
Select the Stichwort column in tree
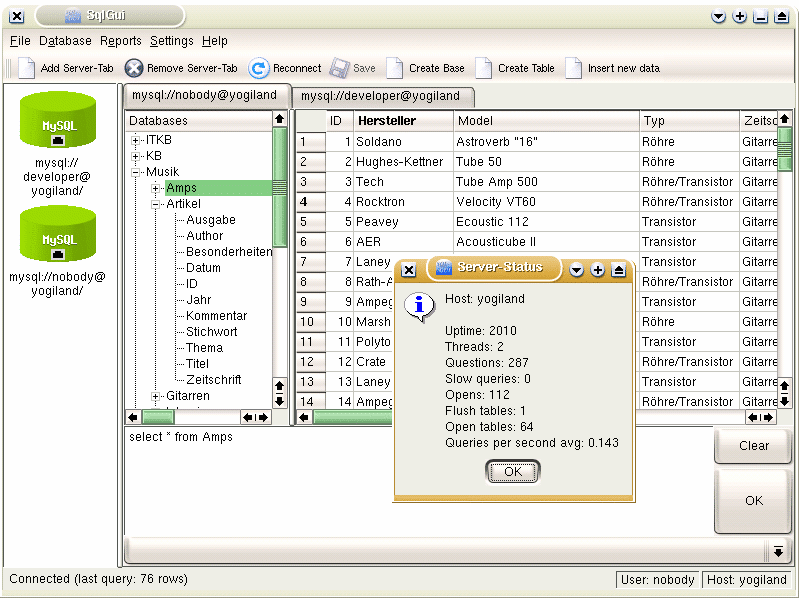pos(212,332)
